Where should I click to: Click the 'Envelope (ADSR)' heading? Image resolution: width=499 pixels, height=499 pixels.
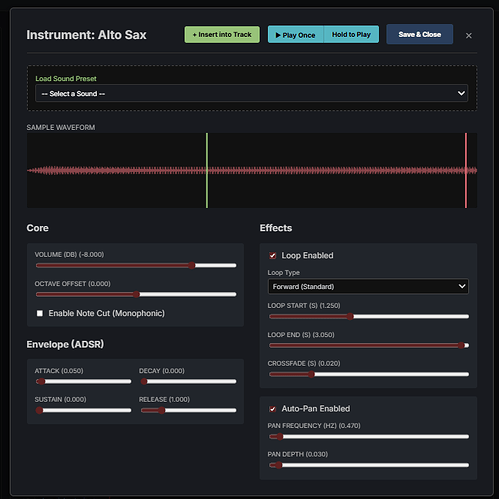(x=65, y=344)
